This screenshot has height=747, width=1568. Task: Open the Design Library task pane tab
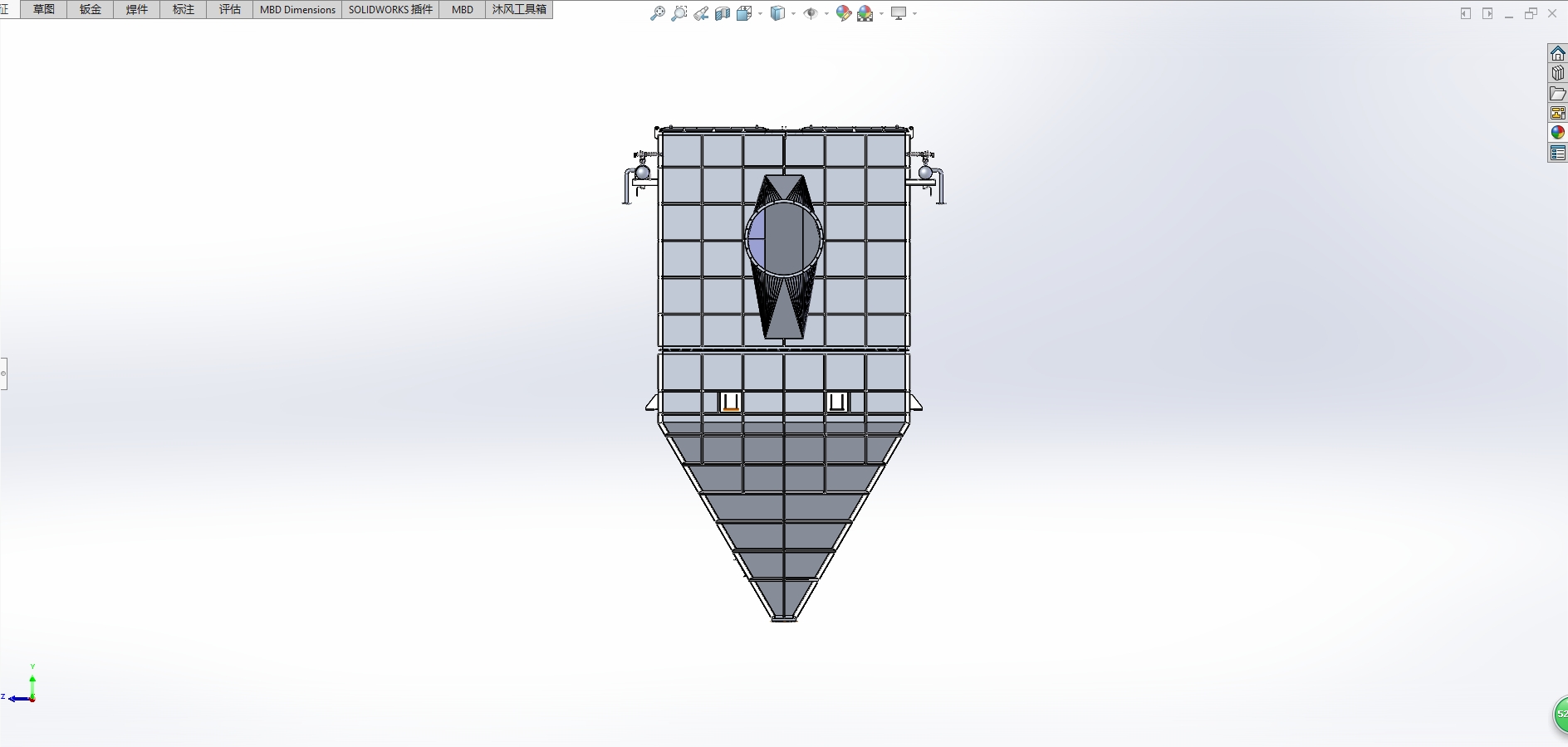coord(1558,73)
